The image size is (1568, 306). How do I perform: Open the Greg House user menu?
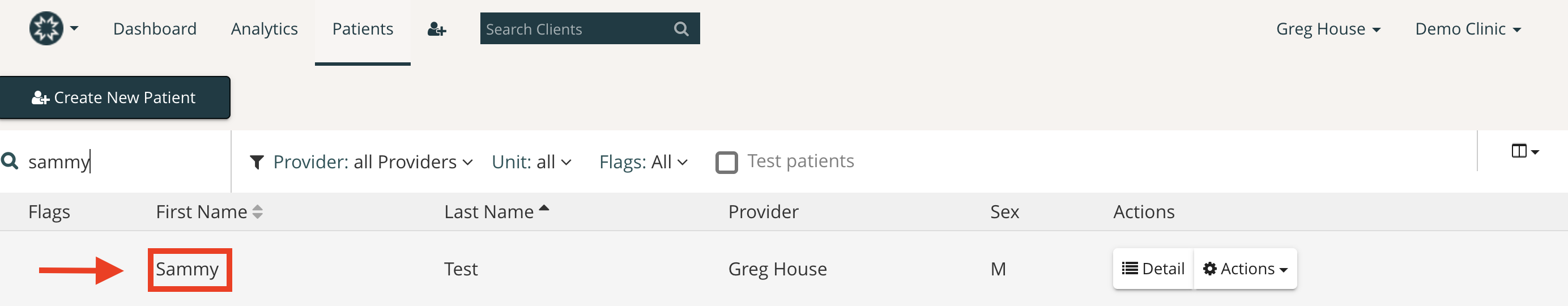coord(1328,28)
